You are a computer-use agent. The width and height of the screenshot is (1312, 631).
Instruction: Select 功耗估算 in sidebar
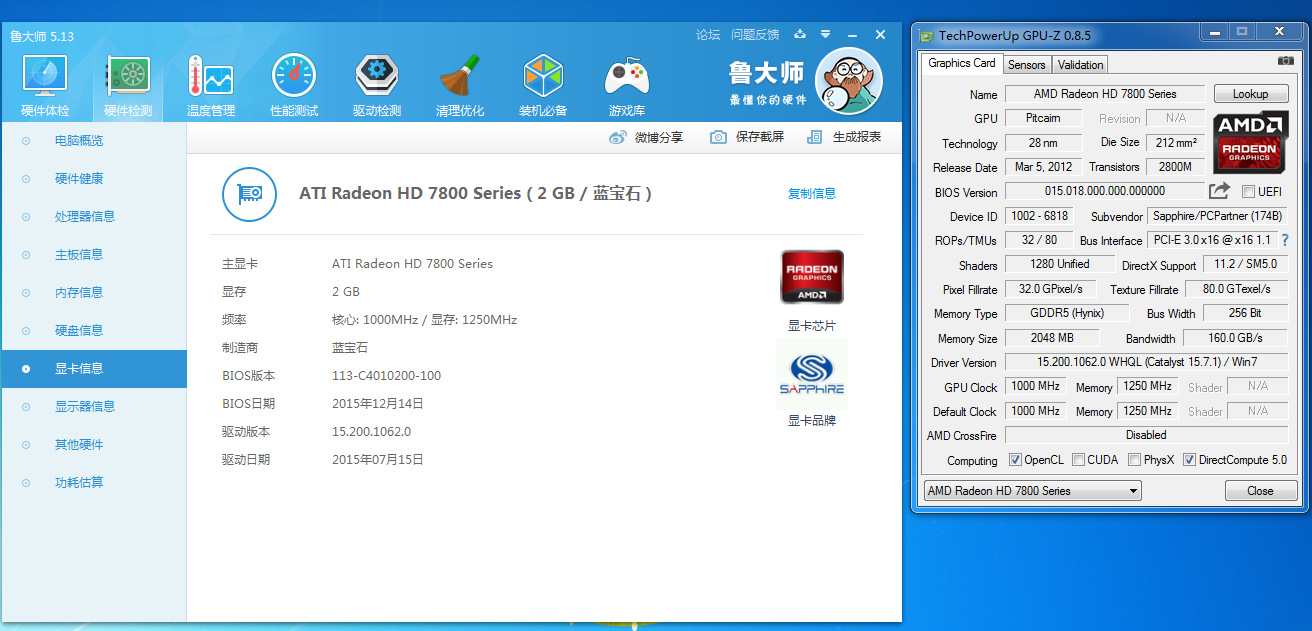point(94,482)
